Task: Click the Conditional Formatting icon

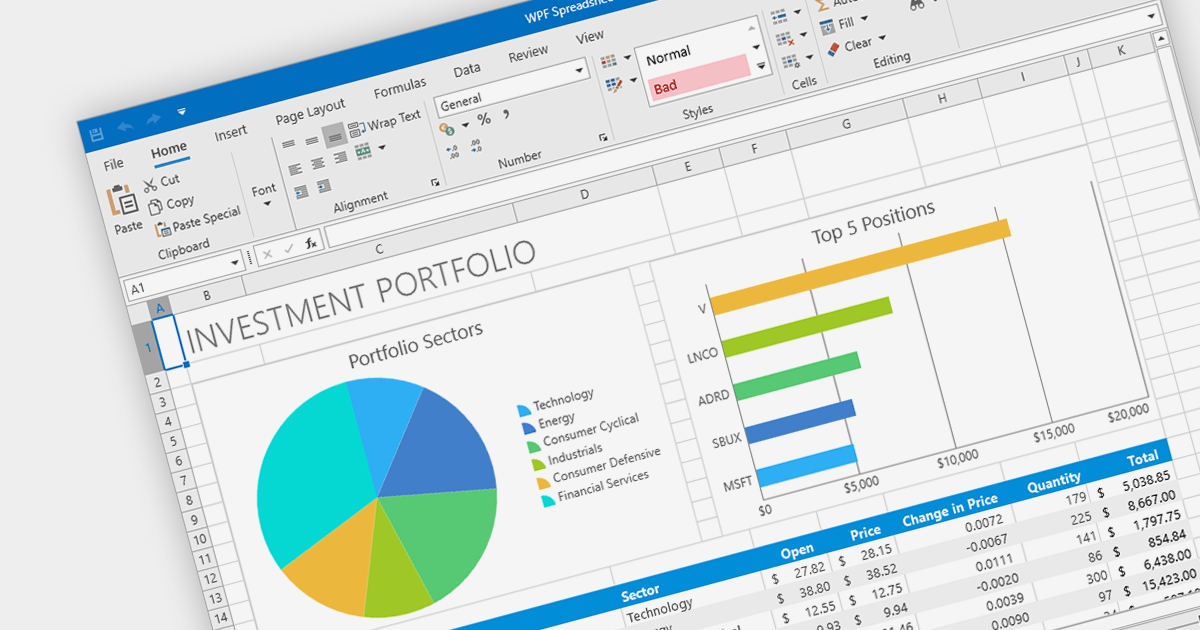Action: coord(609,62)
